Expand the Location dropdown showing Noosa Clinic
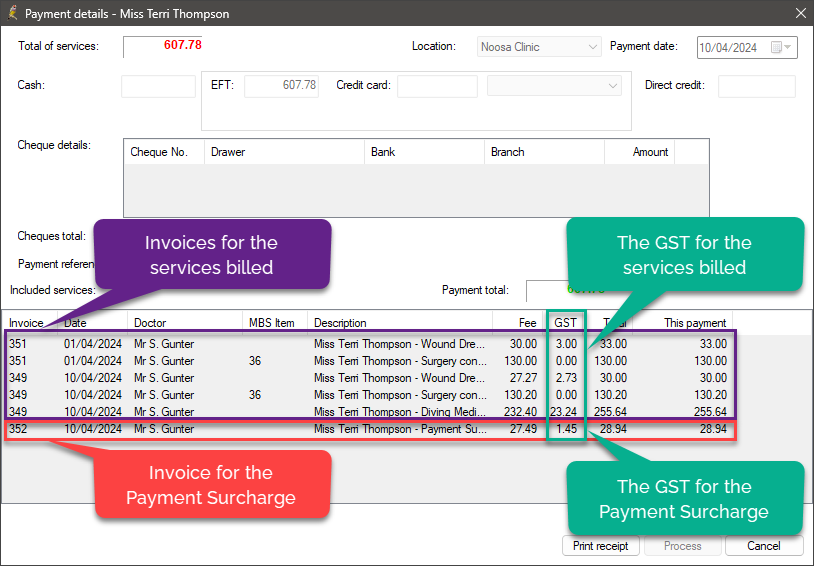Screen dimensions: 814x566 pyautogui.click(x=592, y=47)
